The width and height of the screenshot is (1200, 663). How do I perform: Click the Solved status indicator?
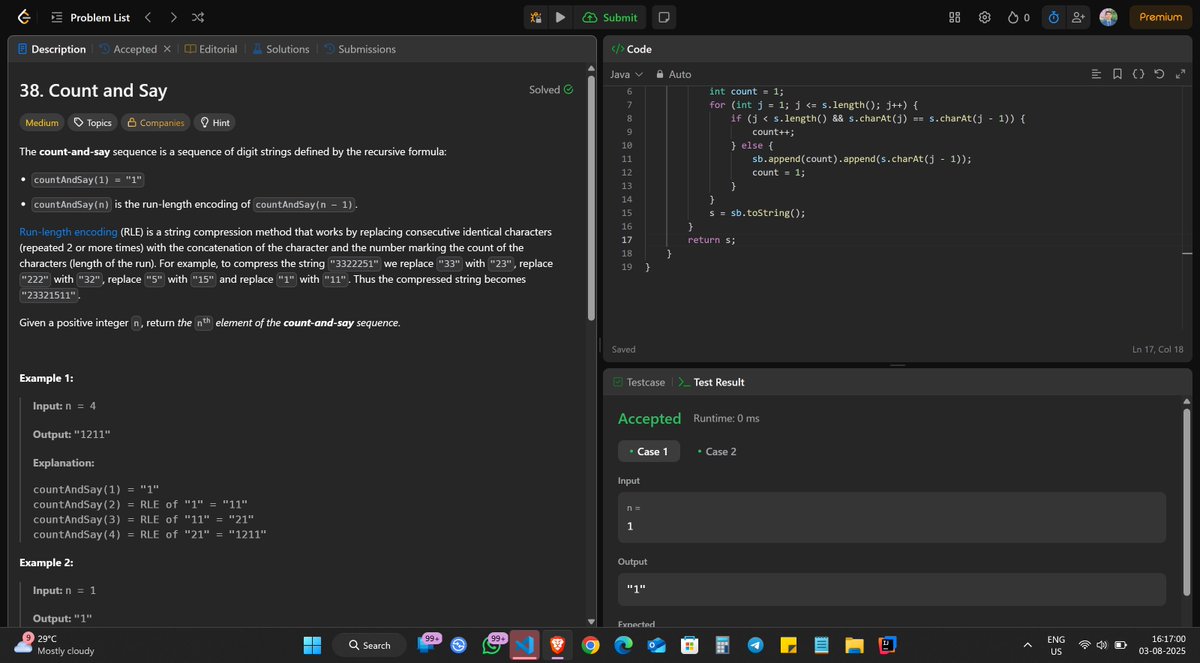(x=551, y=89)
